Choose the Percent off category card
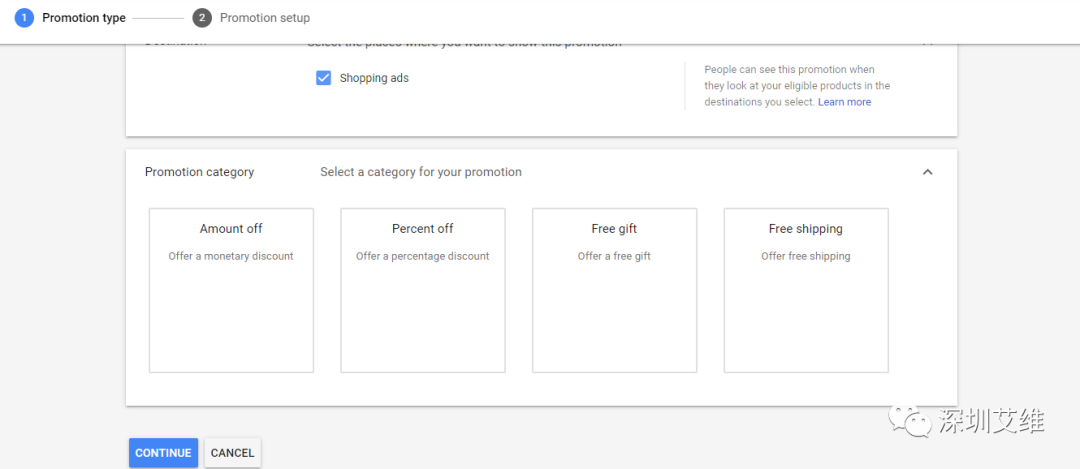 tap(423, 290)
